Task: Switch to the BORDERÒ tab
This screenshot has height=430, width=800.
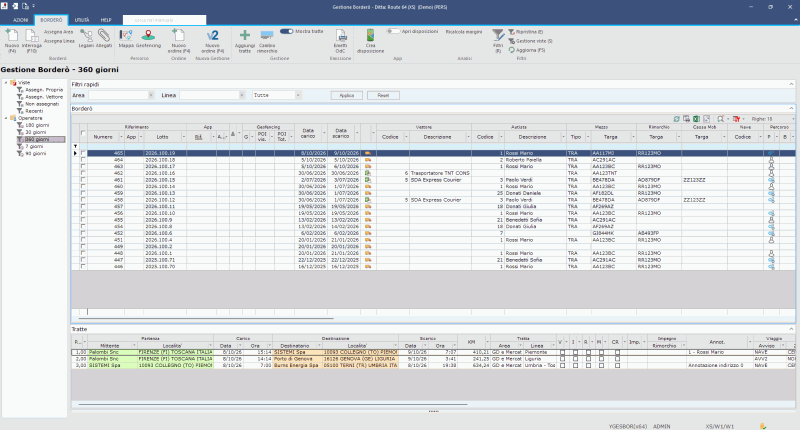Action: coord(51,20)
